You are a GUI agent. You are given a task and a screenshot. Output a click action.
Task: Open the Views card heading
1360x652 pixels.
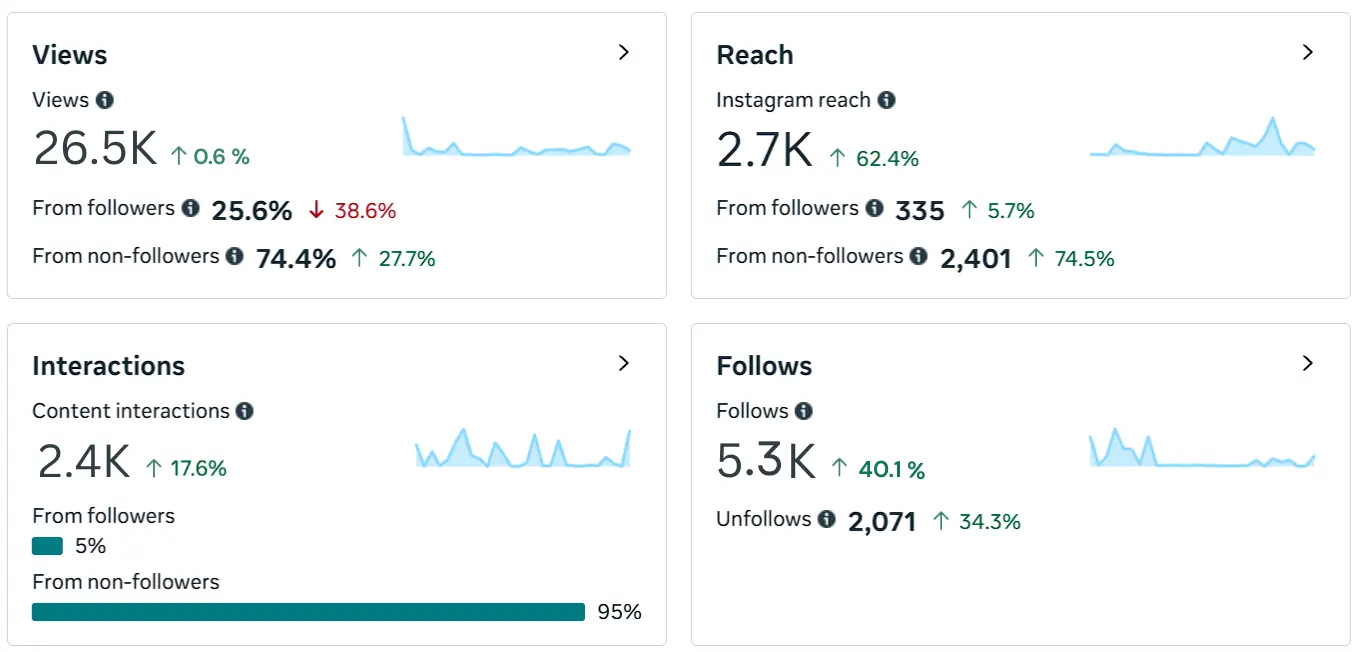point(70,55)
